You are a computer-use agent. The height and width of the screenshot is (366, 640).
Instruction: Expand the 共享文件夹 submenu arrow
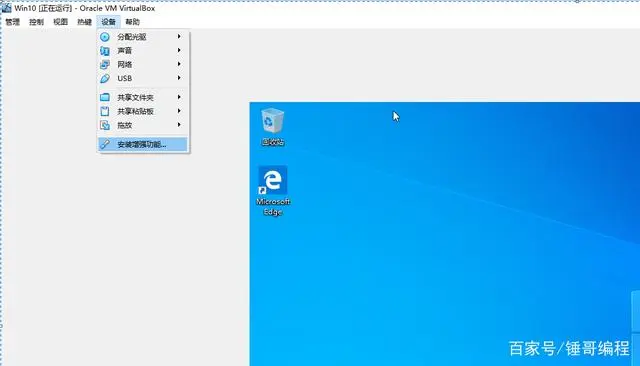(179, 97)
